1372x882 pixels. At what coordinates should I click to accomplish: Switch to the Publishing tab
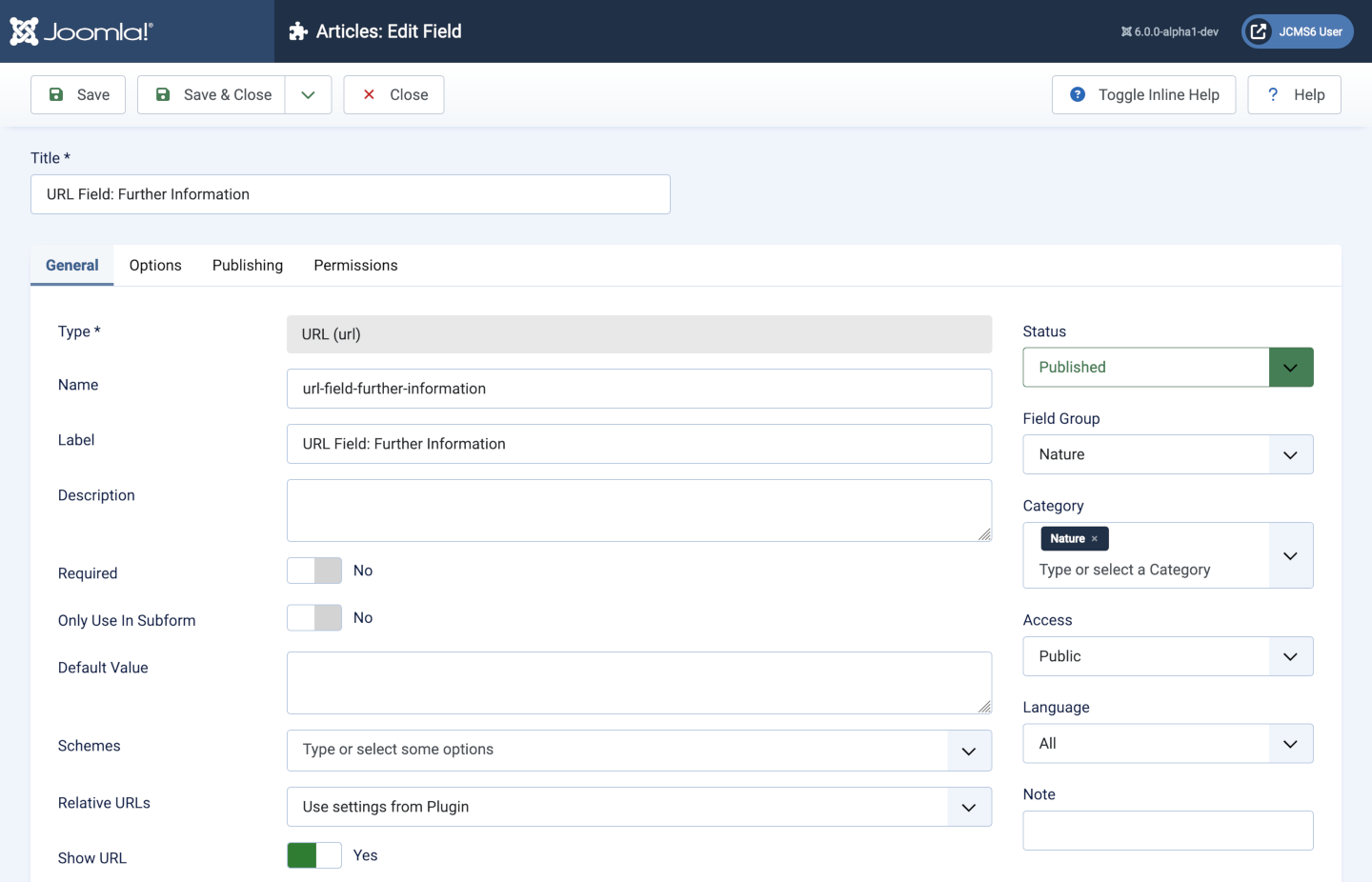(x=247, y=265)
